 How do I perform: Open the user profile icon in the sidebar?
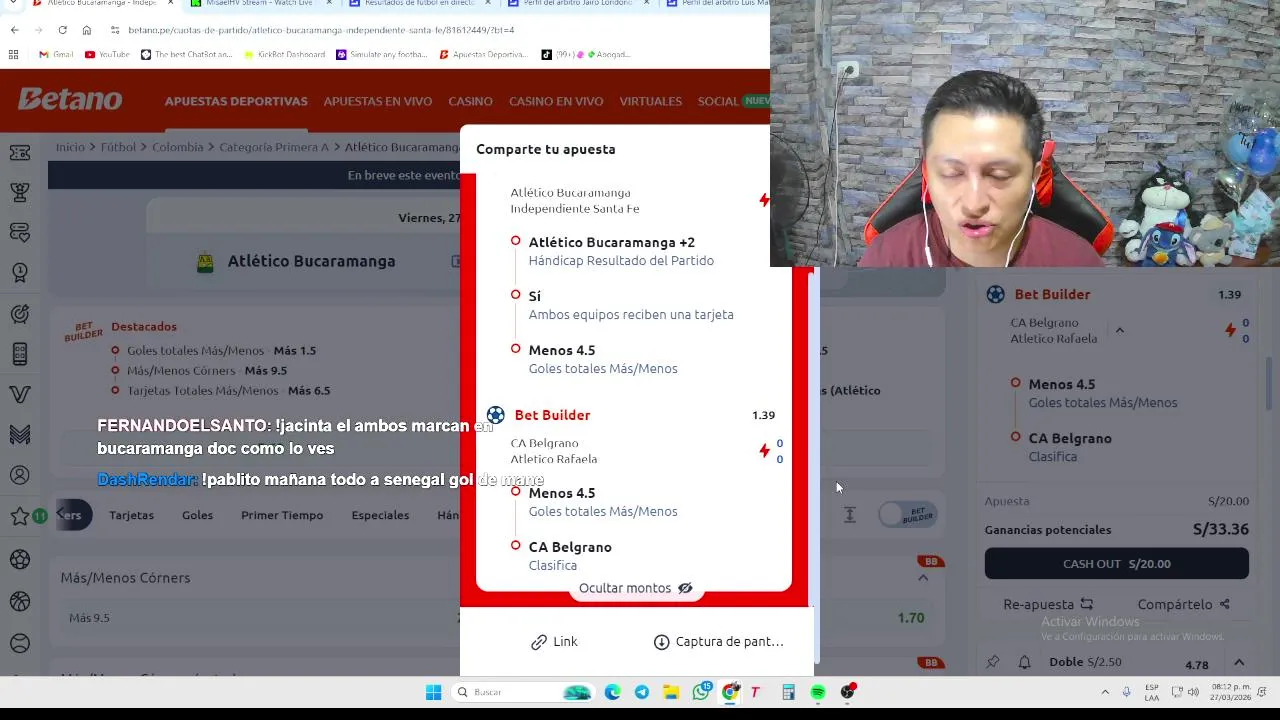click(x=19, y=475)
